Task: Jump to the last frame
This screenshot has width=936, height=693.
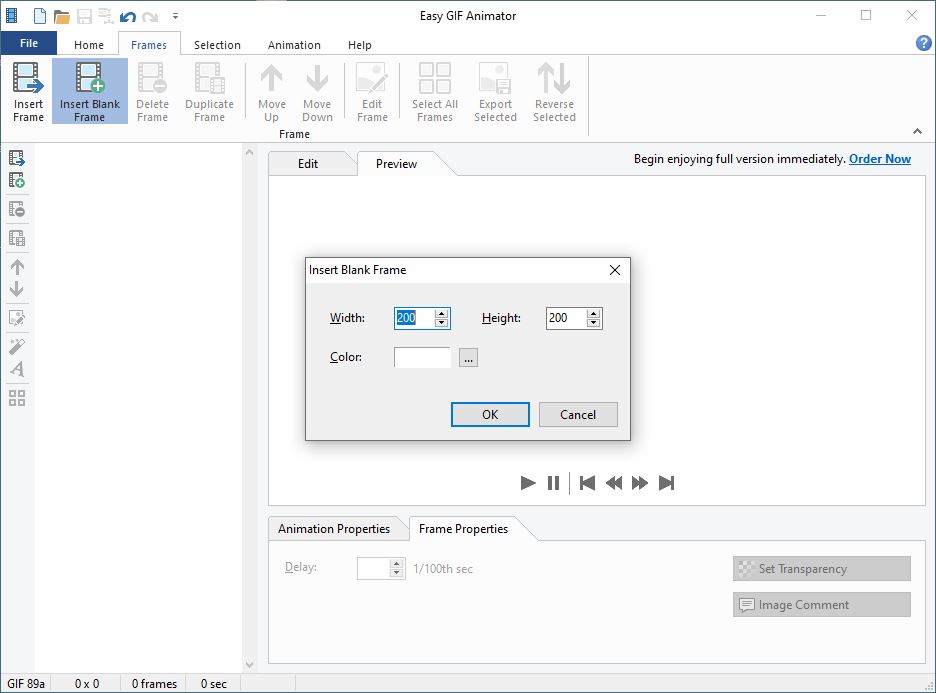Action: tap(666, 483)
